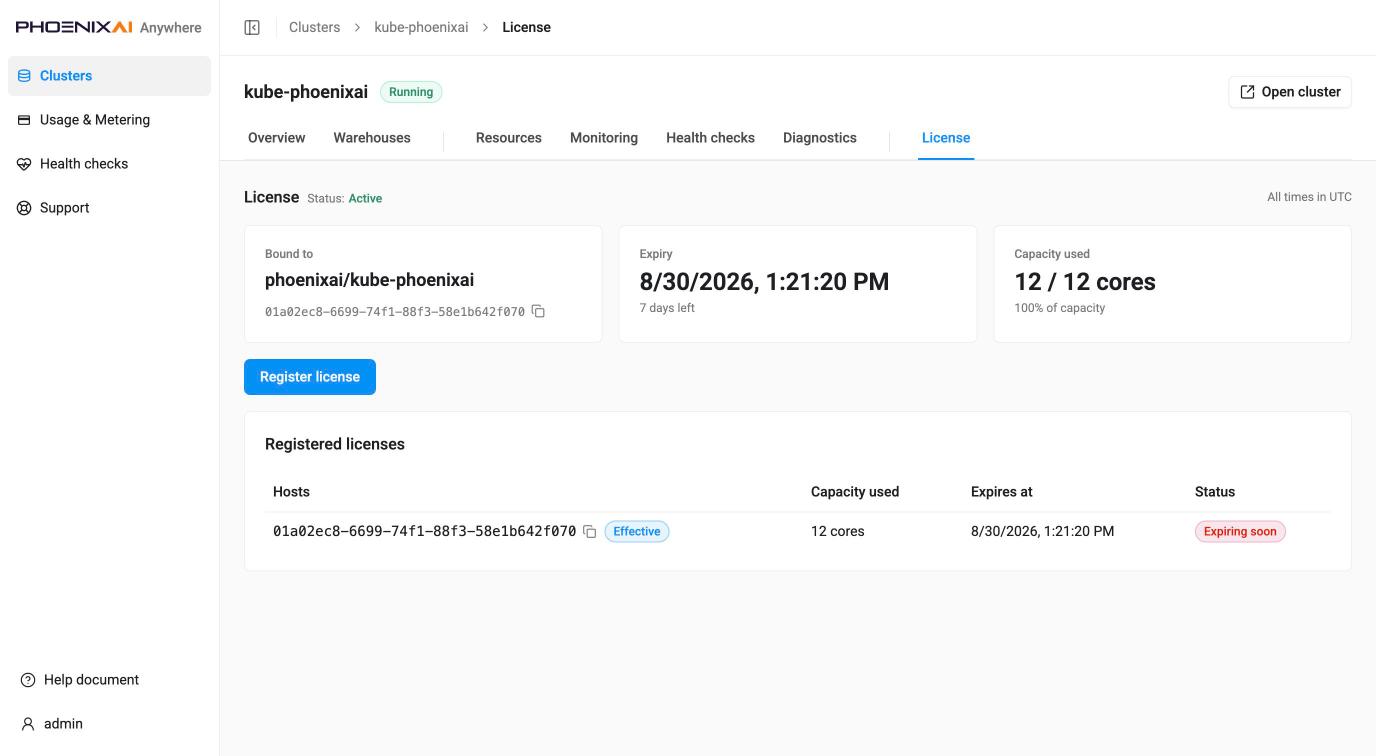The image size is (1376, 756).
Task: Navigate to Clusters breadcrumb
Action: click(x=315, y=27)
